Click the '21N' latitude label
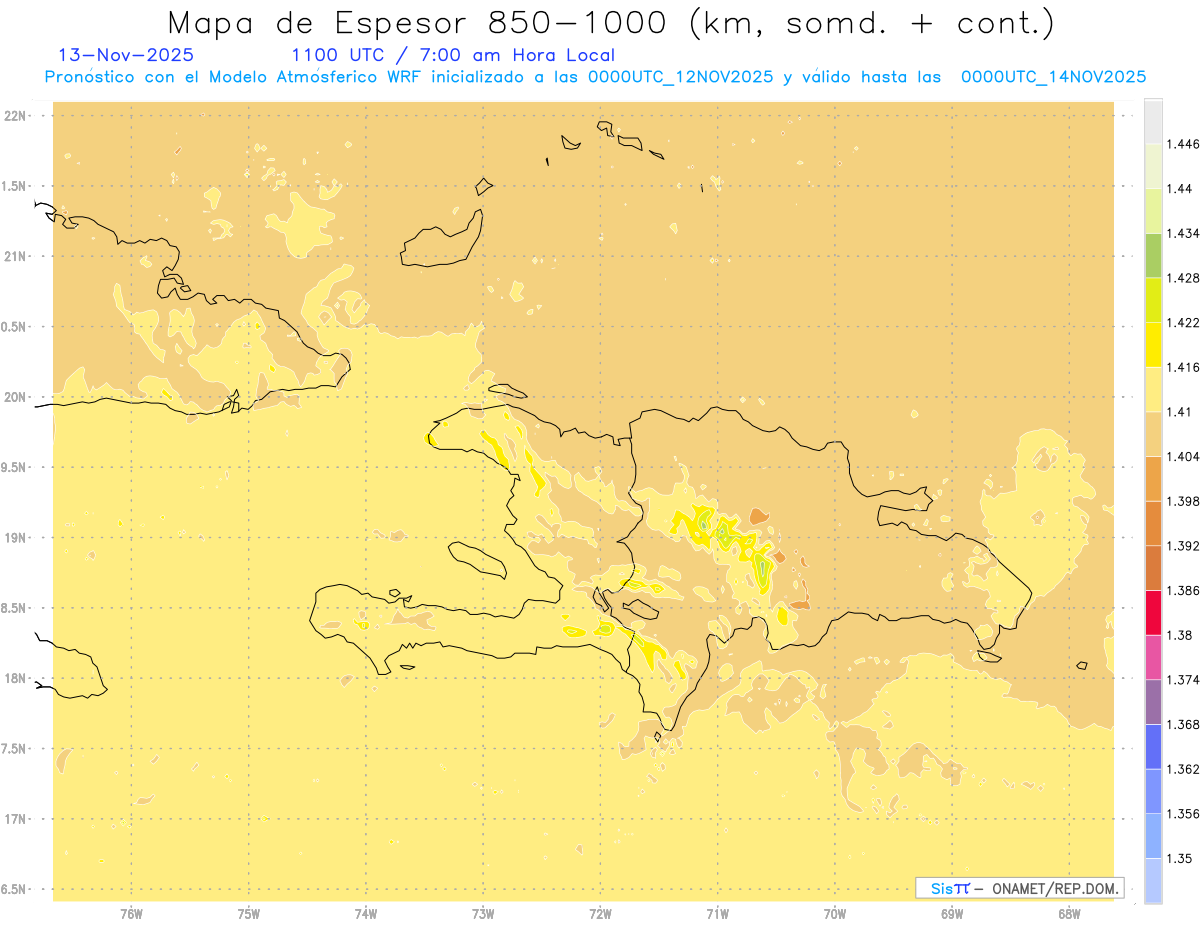The width and height of the screenshot is (1200, 927). tap(14, 257)
